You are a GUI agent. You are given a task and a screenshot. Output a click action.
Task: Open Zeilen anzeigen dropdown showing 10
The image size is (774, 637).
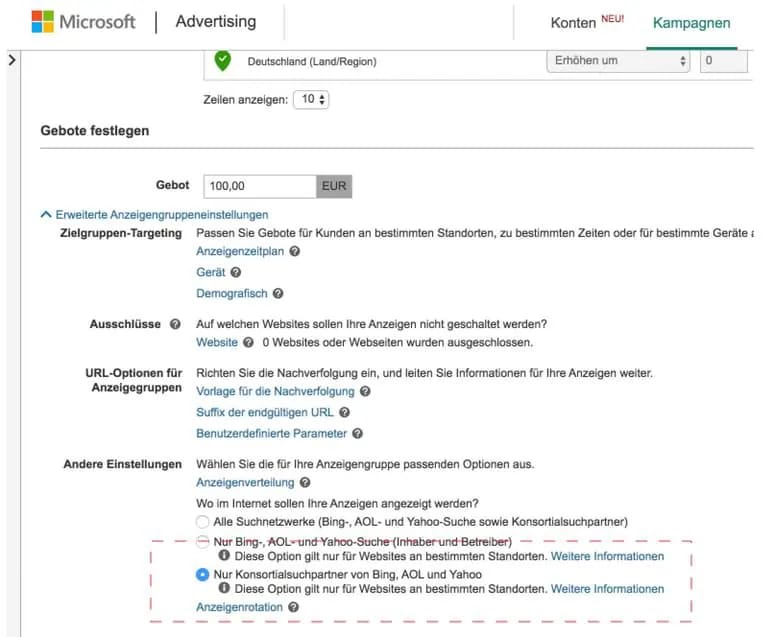point(311,99)
